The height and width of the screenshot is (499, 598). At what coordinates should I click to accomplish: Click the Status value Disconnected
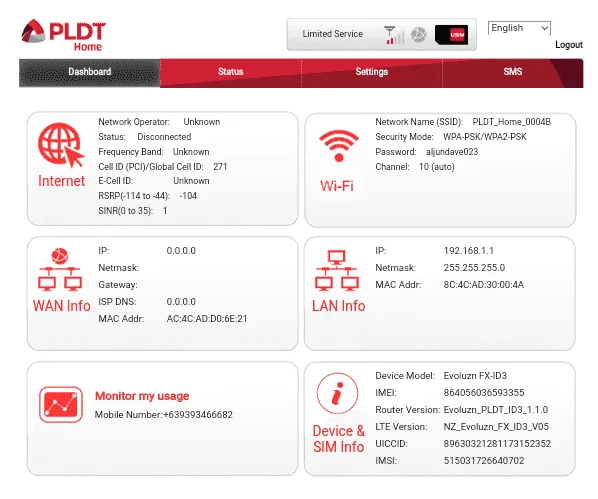[x=164, y=137]
